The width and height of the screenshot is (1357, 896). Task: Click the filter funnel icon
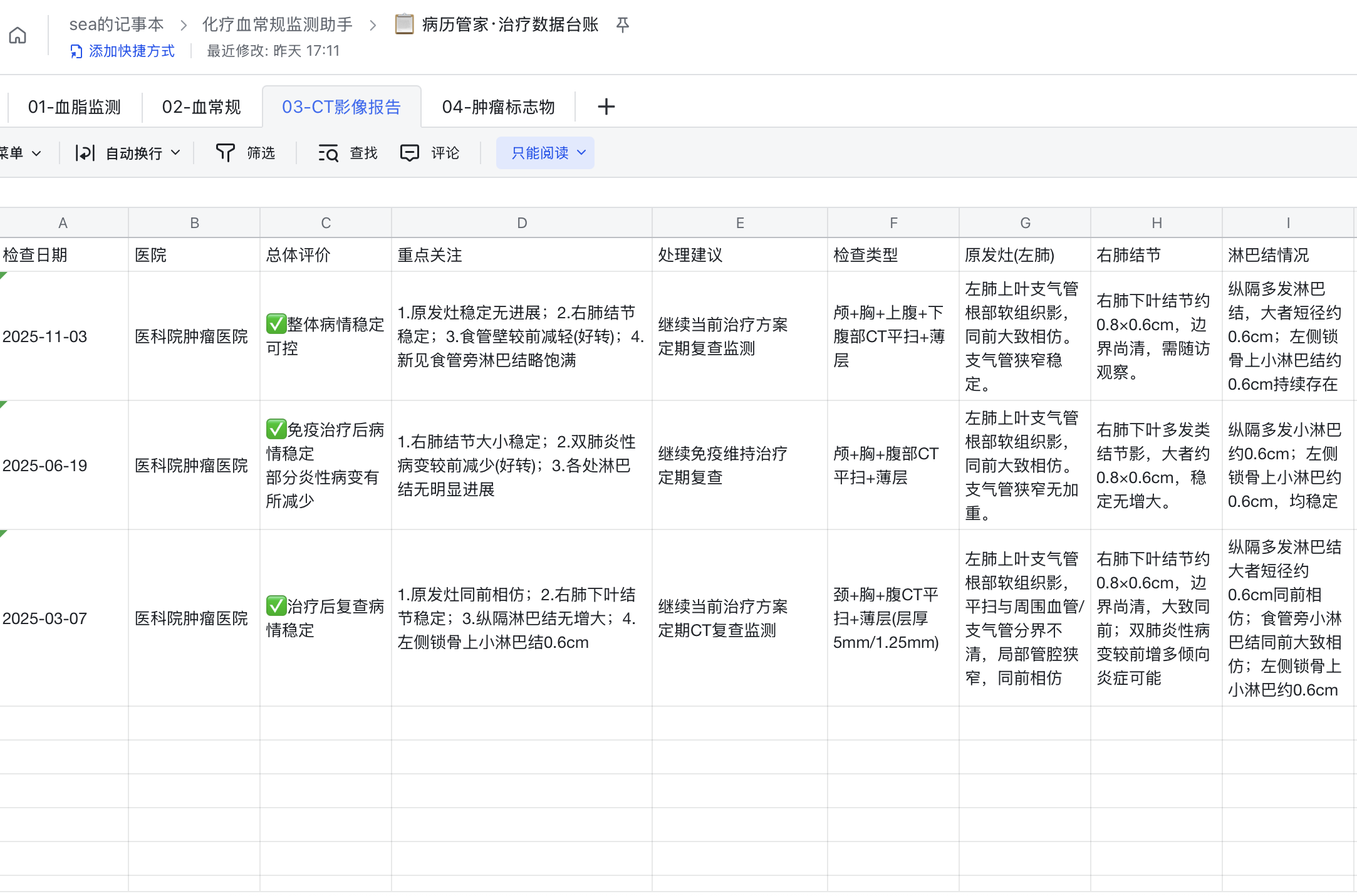[x=225, y=153]
